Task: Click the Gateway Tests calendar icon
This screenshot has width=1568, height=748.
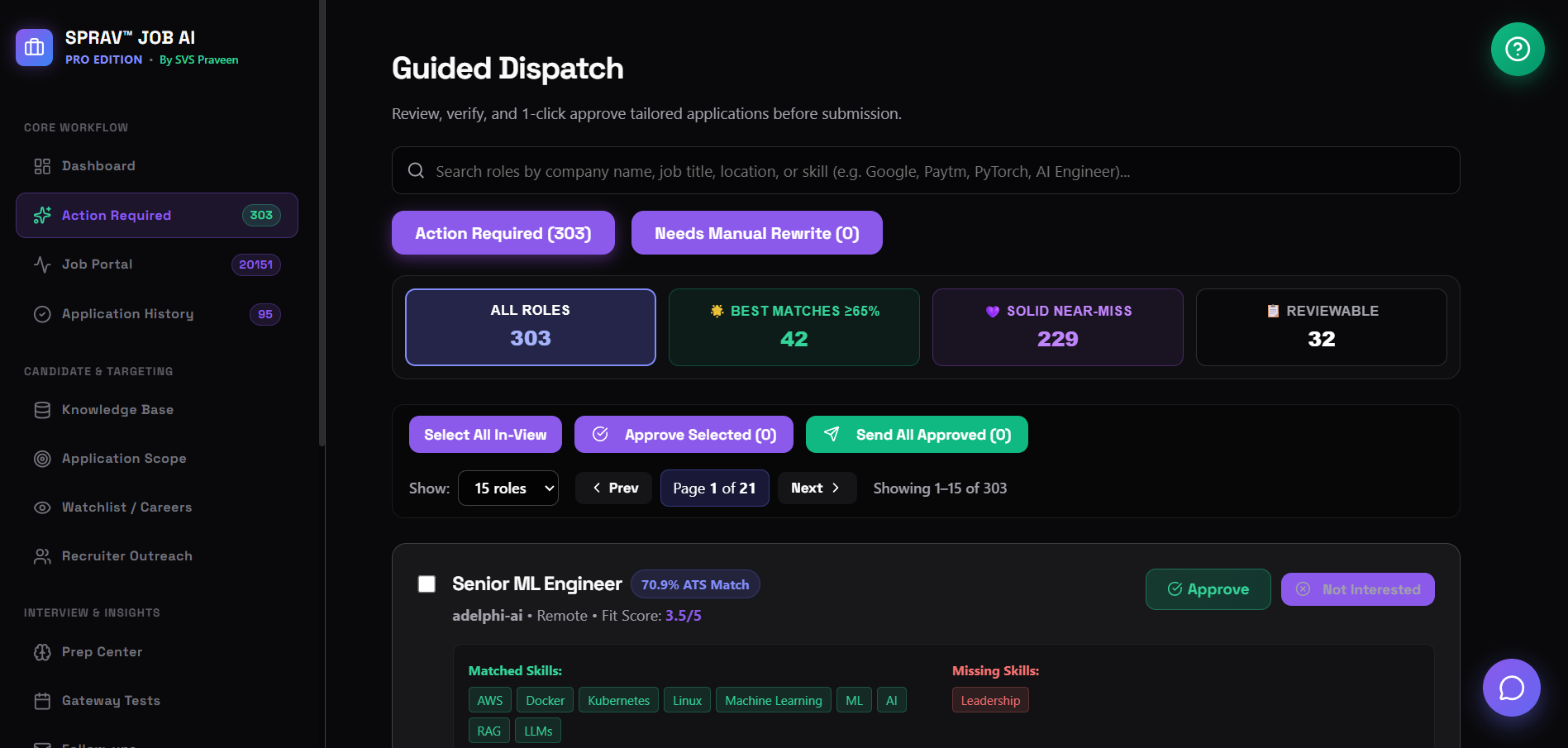Action: [x=42, y=701]
